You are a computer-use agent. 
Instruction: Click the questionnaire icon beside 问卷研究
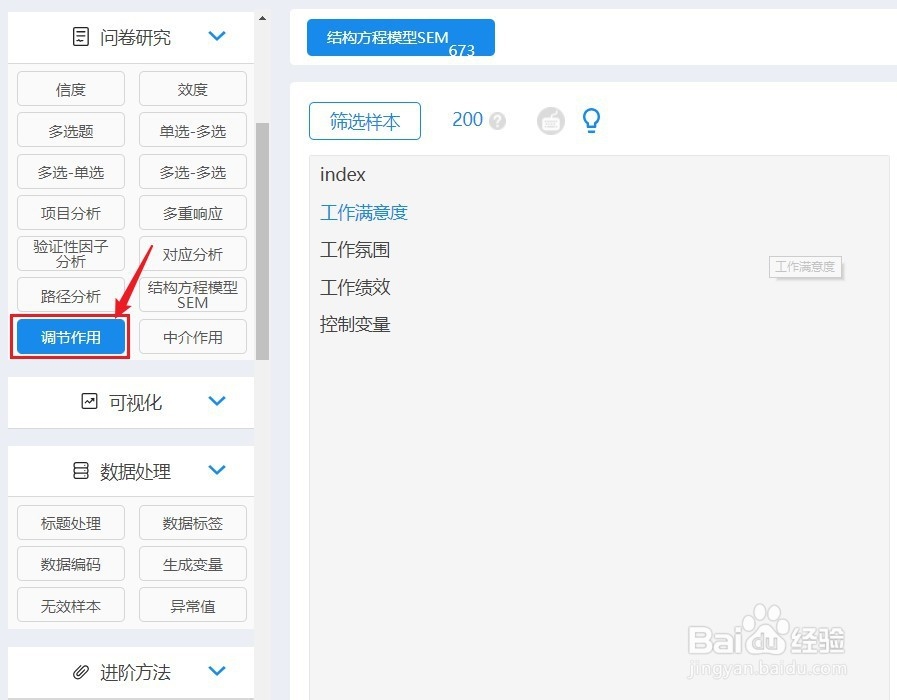click(81, 37)
